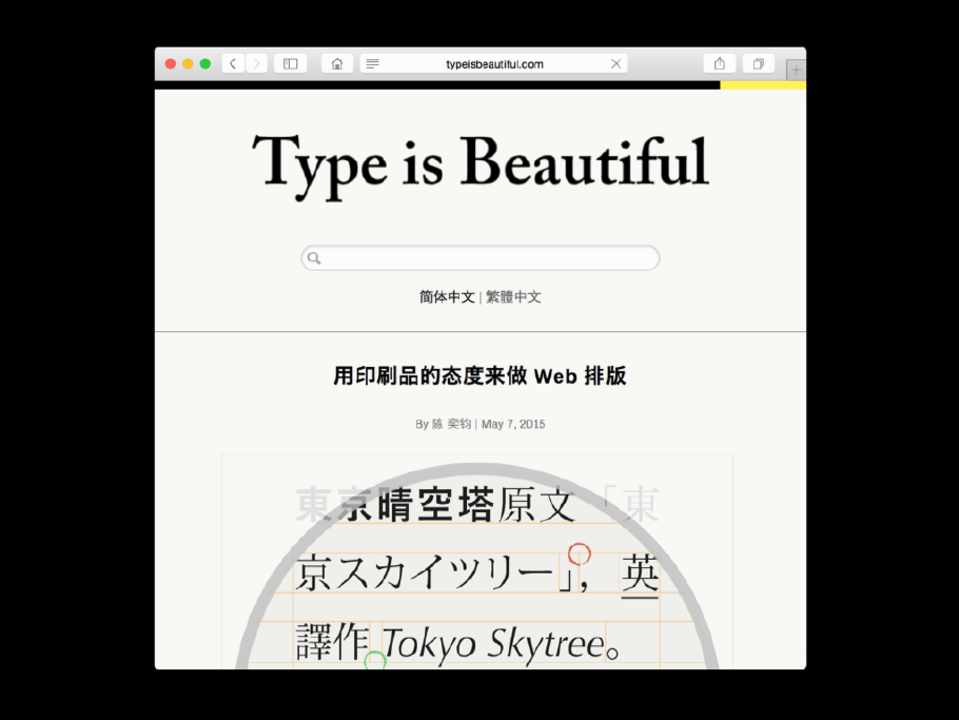Click the yellow minimize window button
The image size is (959, 720).
click(188, 64)
